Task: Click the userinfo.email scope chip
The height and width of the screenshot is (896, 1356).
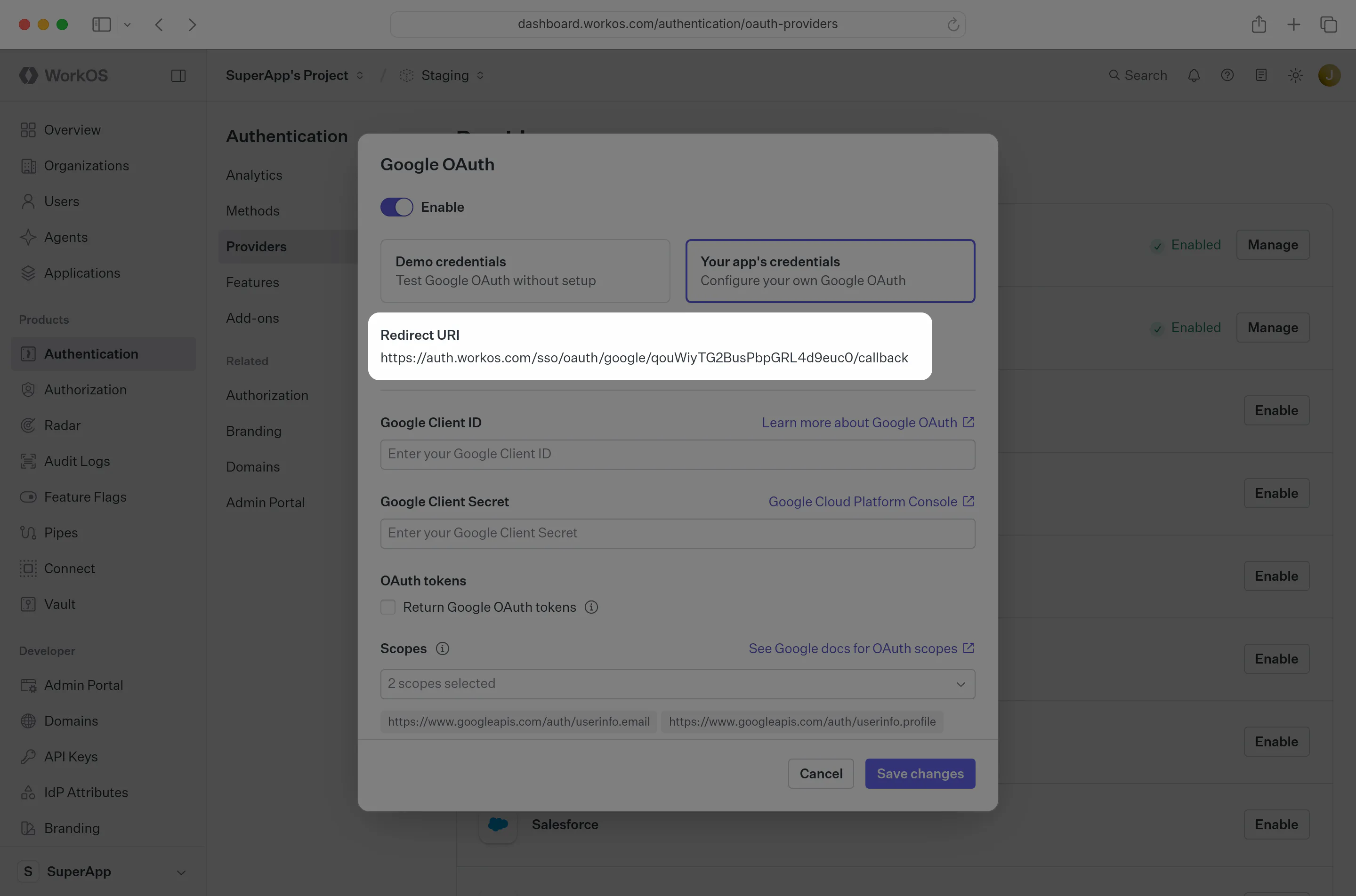Action: point(518,722)
